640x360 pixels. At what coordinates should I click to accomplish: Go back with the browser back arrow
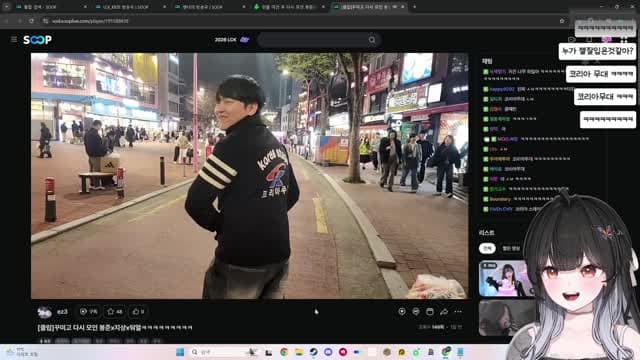(7, 20)
